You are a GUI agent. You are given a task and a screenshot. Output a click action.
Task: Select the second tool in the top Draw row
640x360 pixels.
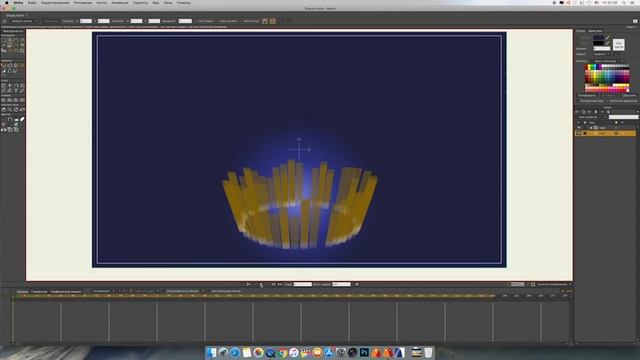(10, 40)
